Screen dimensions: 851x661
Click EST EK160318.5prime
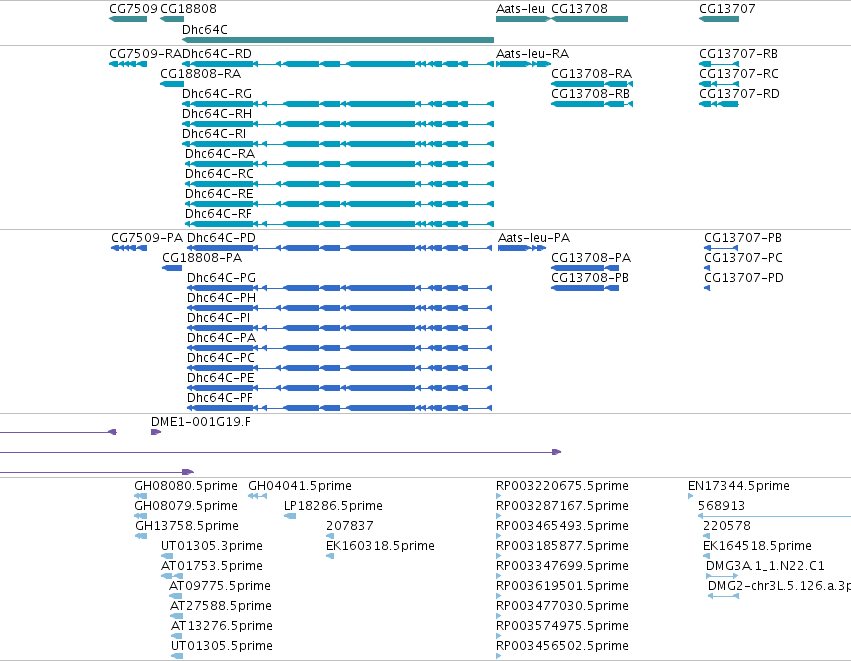[x=380, y=546]
